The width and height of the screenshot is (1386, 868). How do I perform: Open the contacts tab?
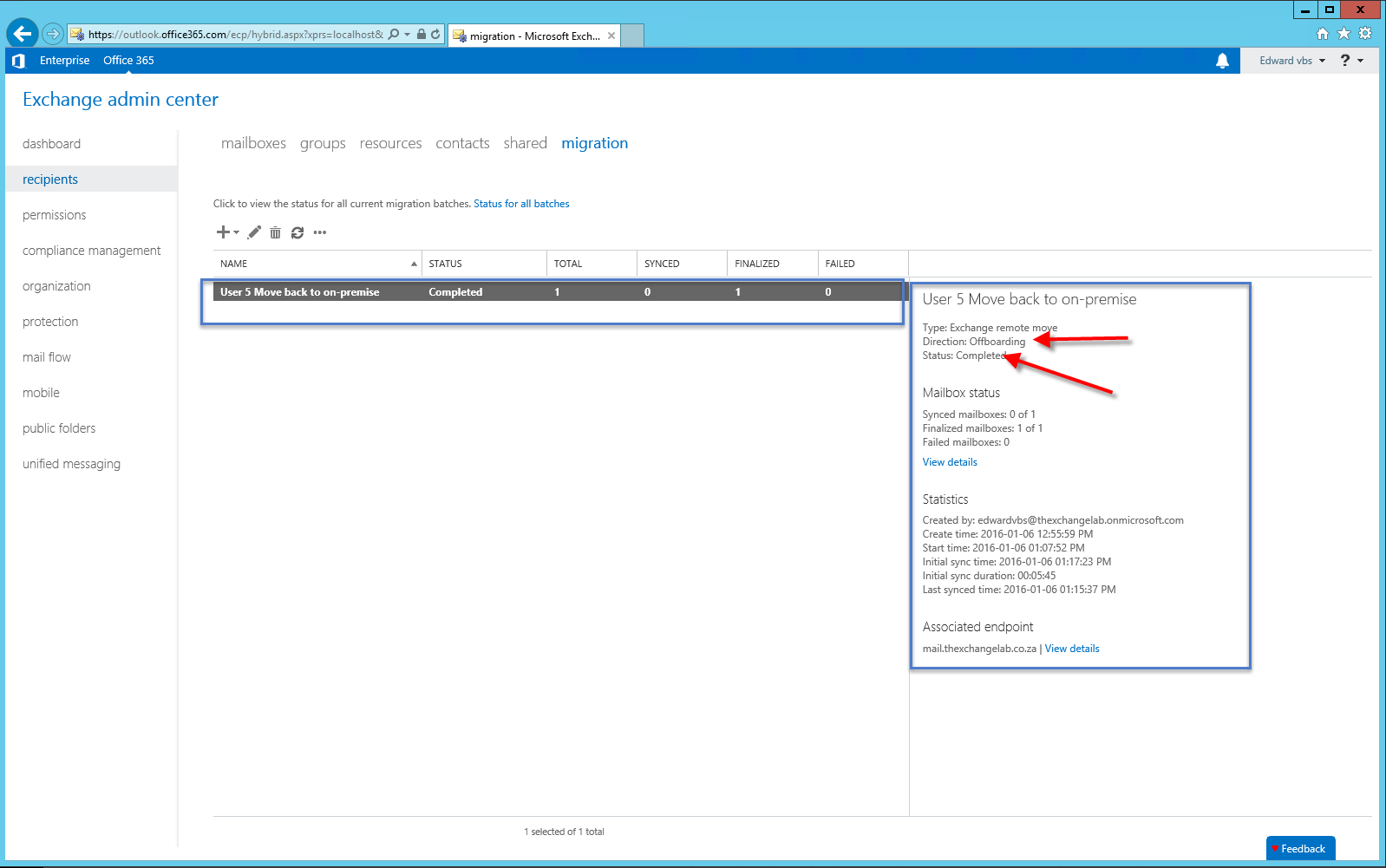click(x=462, y=143)
